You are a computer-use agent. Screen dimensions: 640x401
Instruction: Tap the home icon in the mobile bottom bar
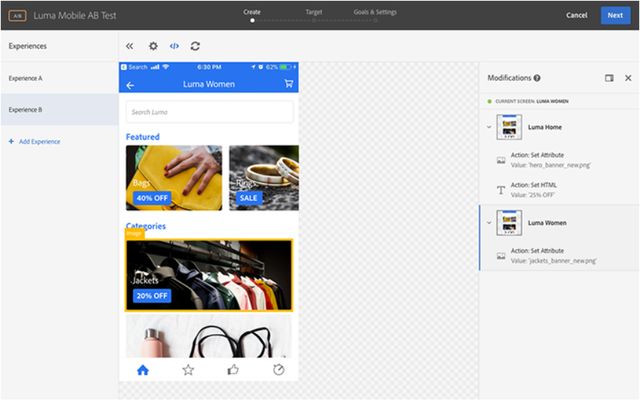(x=143, y=370)
